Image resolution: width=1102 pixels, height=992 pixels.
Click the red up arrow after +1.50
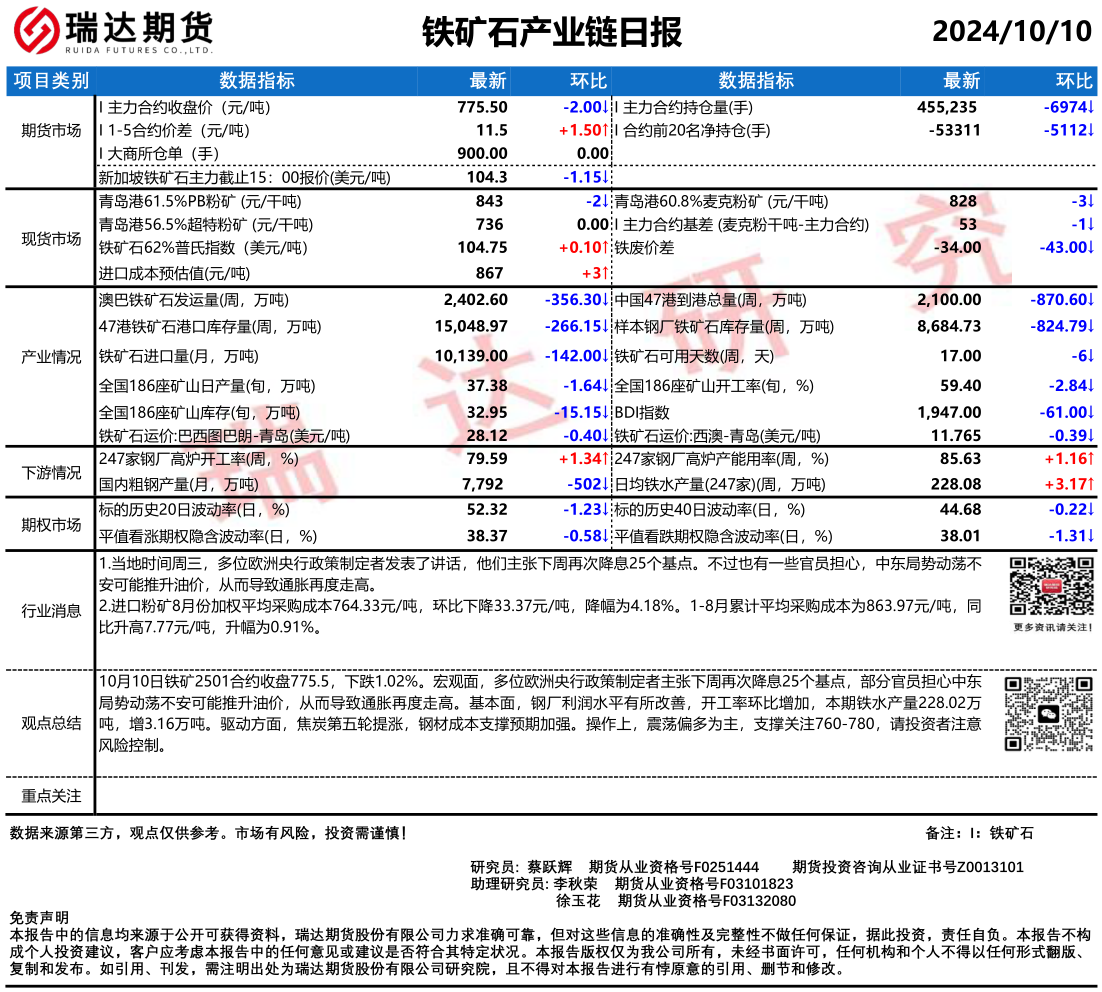pyautogui.click(x=605, y=130)
